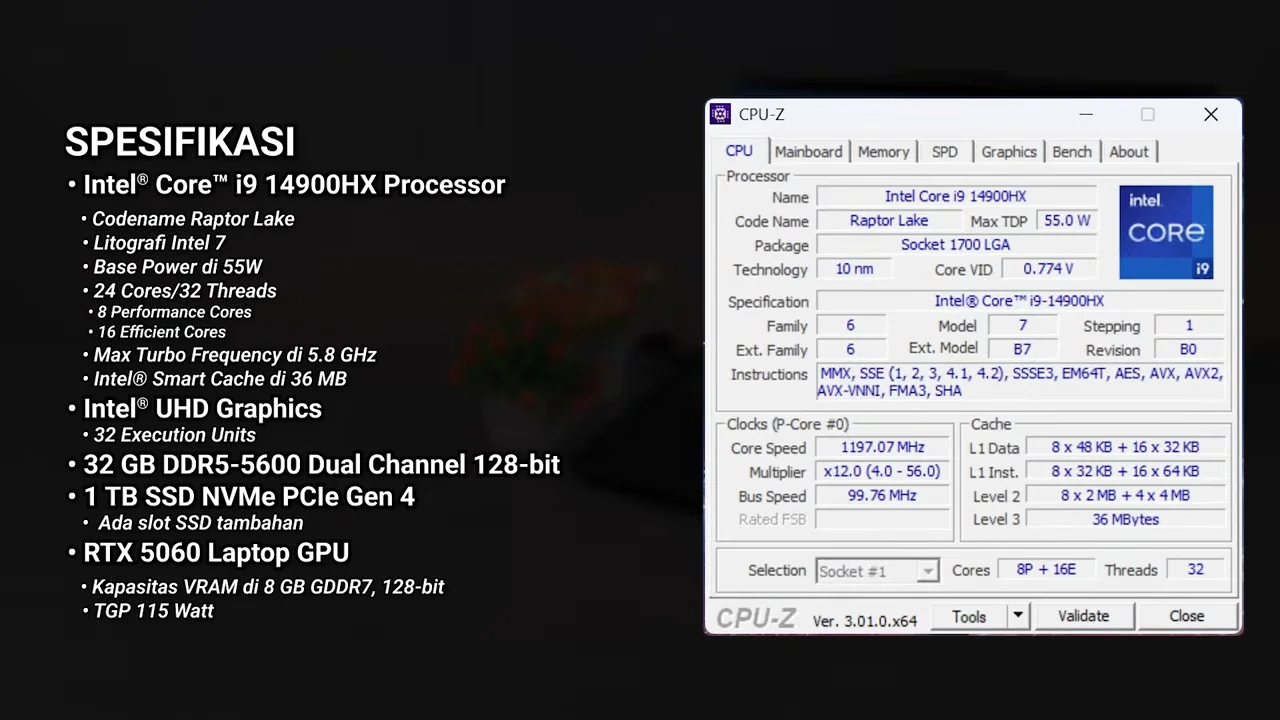Click the Code Name value Raptor Lake

point(889,221)
